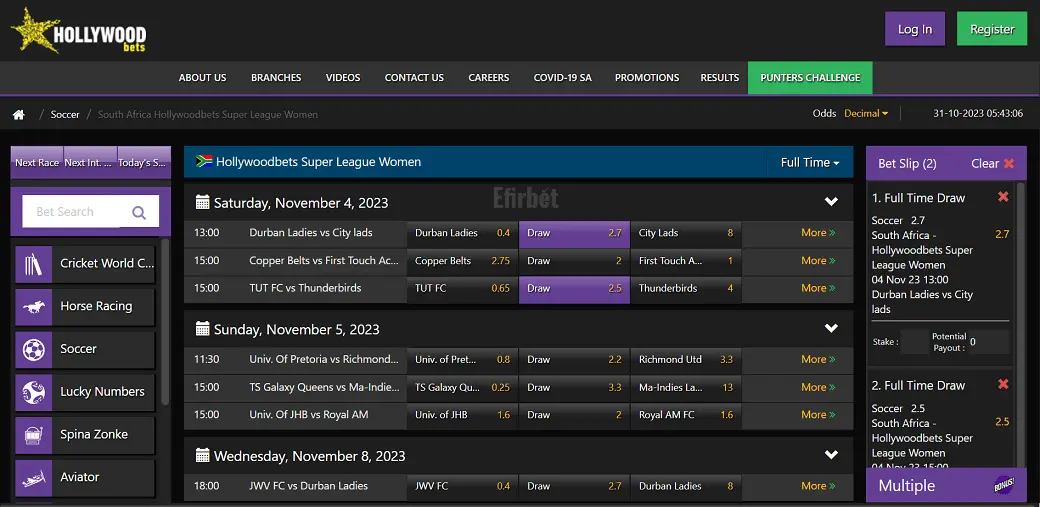
Task: Select Ma-Indies La... 13 odds
Action: 686,388
